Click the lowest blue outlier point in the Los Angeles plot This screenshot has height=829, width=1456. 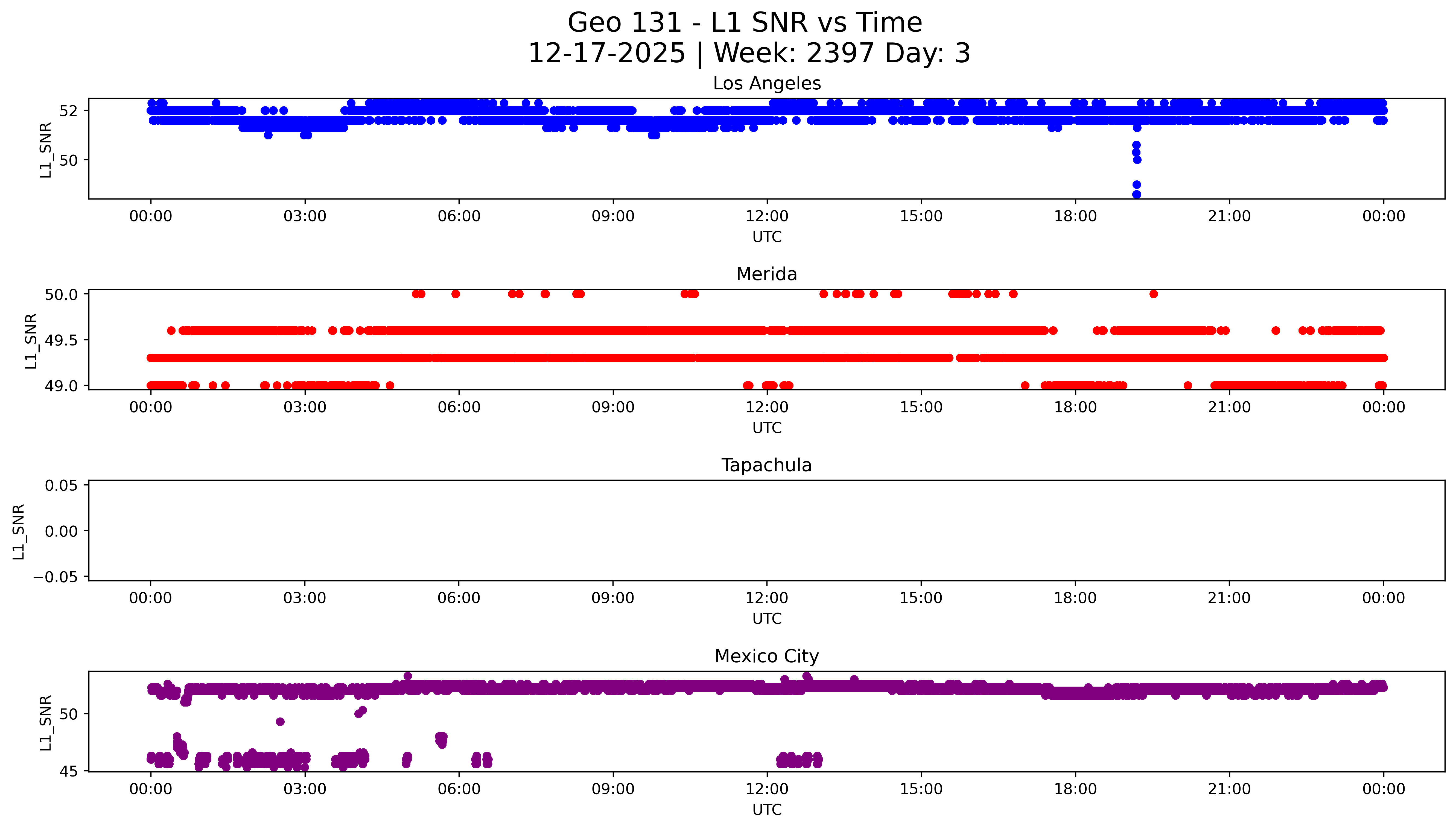point(1137,194)
